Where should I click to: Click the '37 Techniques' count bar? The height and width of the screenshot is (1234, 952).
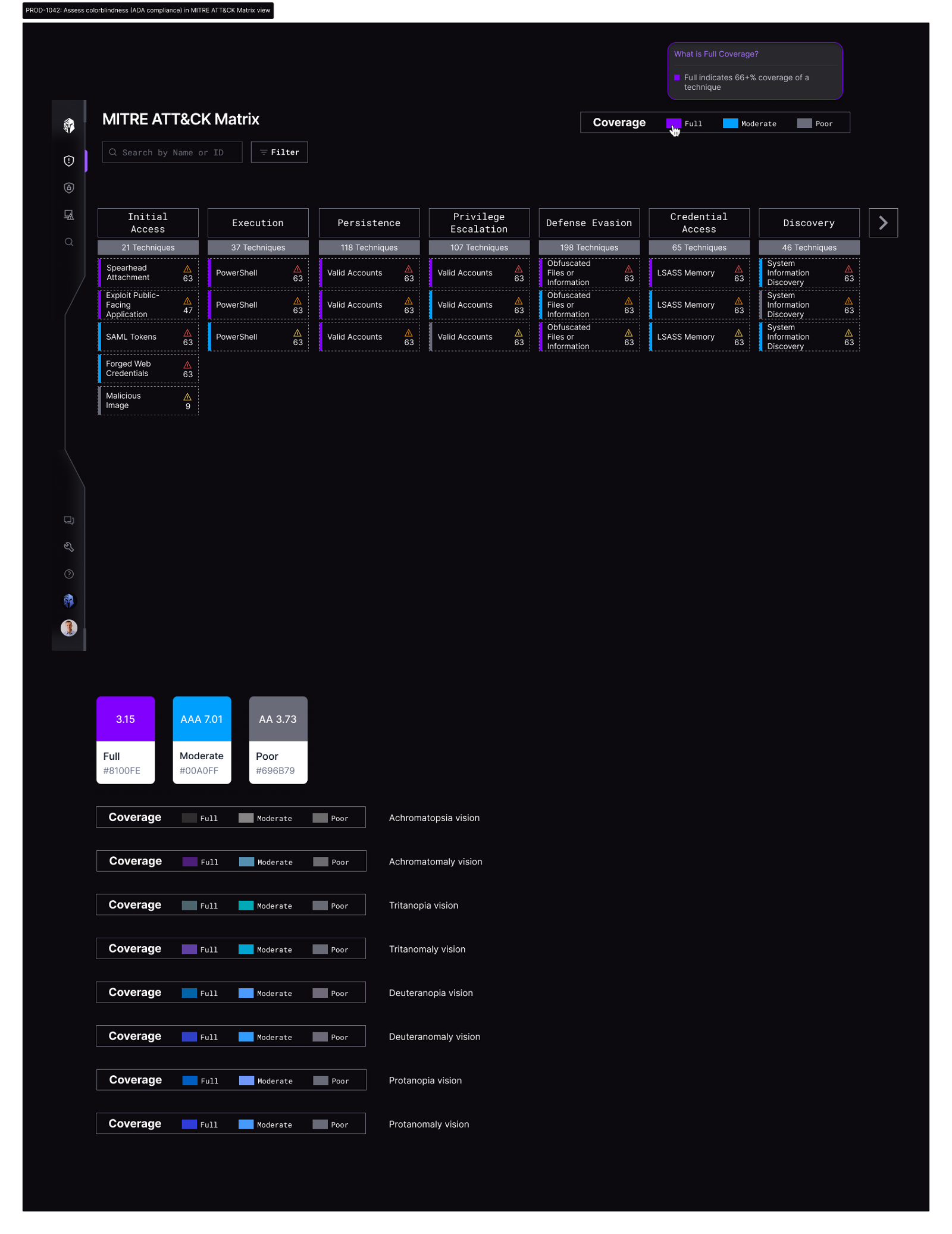coord(258,248)
